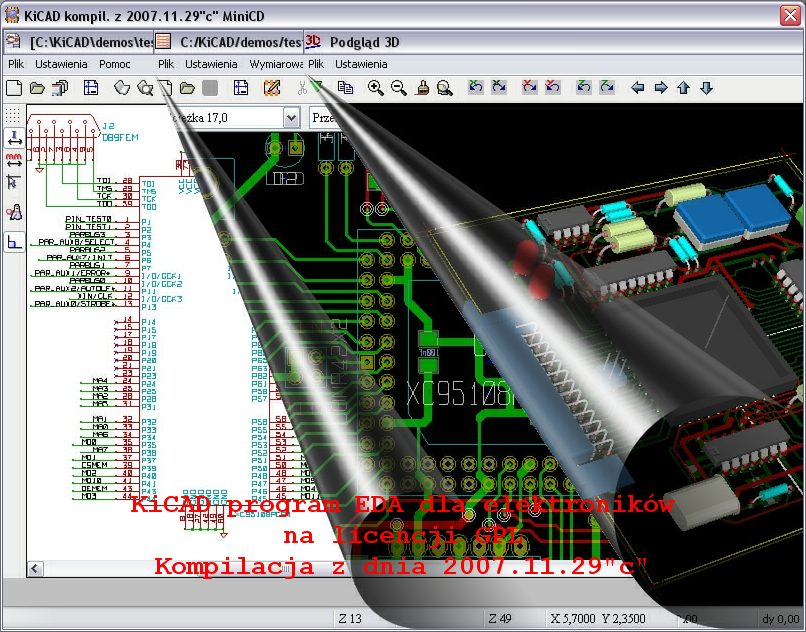Zoom out of the 3D view

click(399, 88)
